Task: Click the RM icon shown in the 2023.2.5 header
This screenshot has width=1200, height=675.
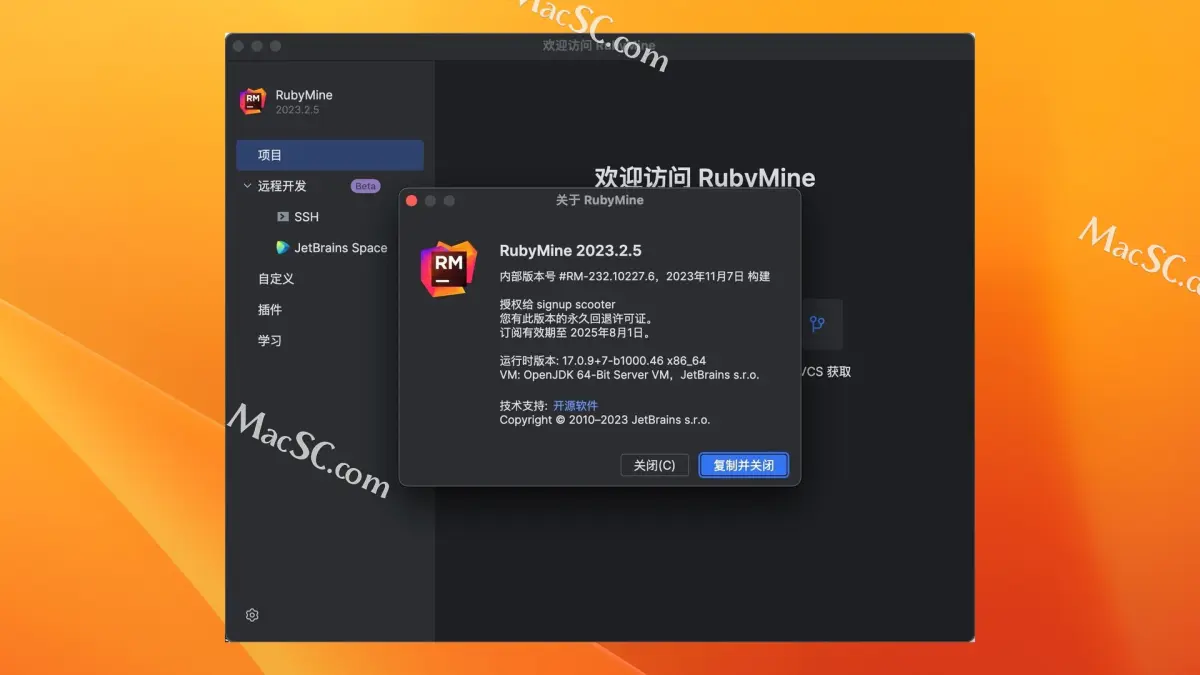Action: click(x=255, y=101)
